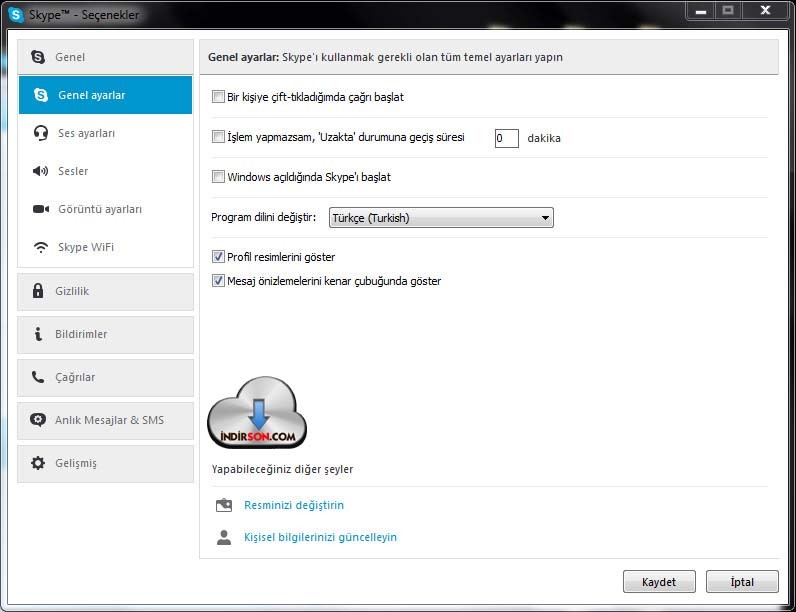Image resolution: width=796 pixels, height=612 pixels.
Task: Open the Bildirimler section
Action: 106,334
